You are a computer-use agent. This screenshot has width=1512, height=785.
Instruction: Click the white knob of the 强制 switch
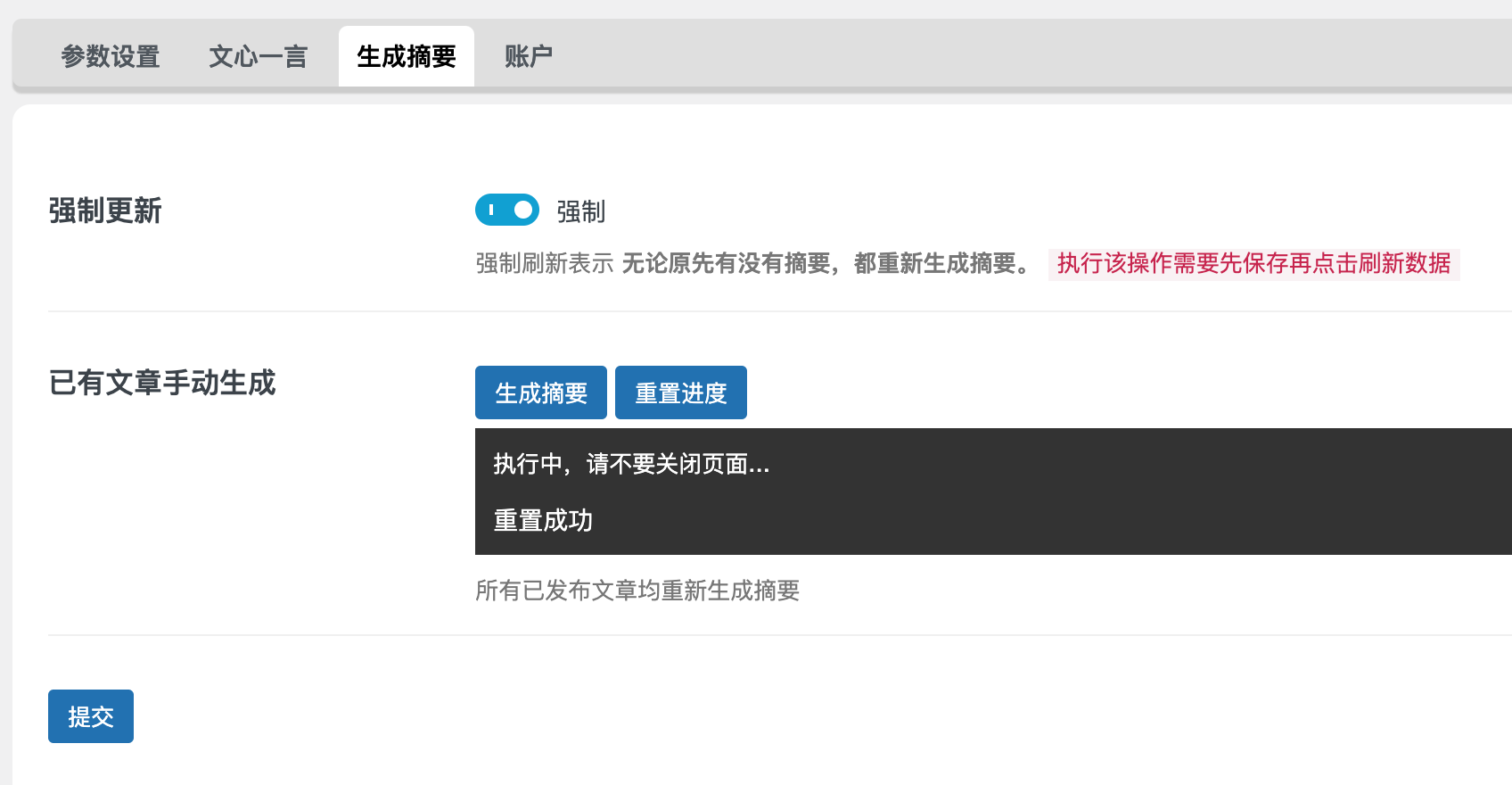[523, 210]
